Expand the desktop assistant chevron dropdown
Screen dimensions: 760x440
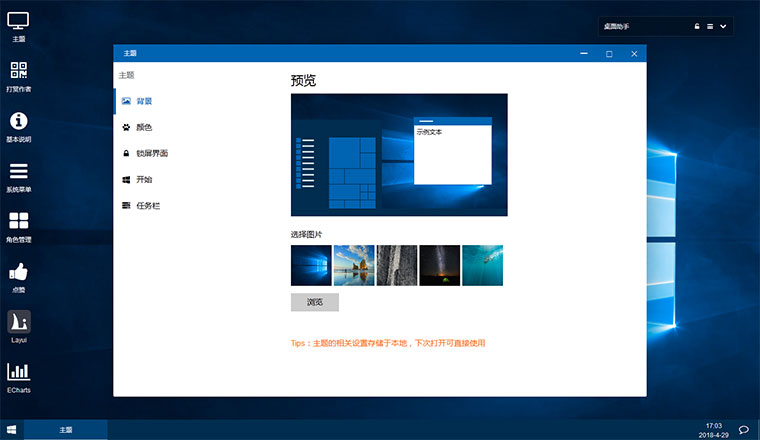click(x=723, y=27)
